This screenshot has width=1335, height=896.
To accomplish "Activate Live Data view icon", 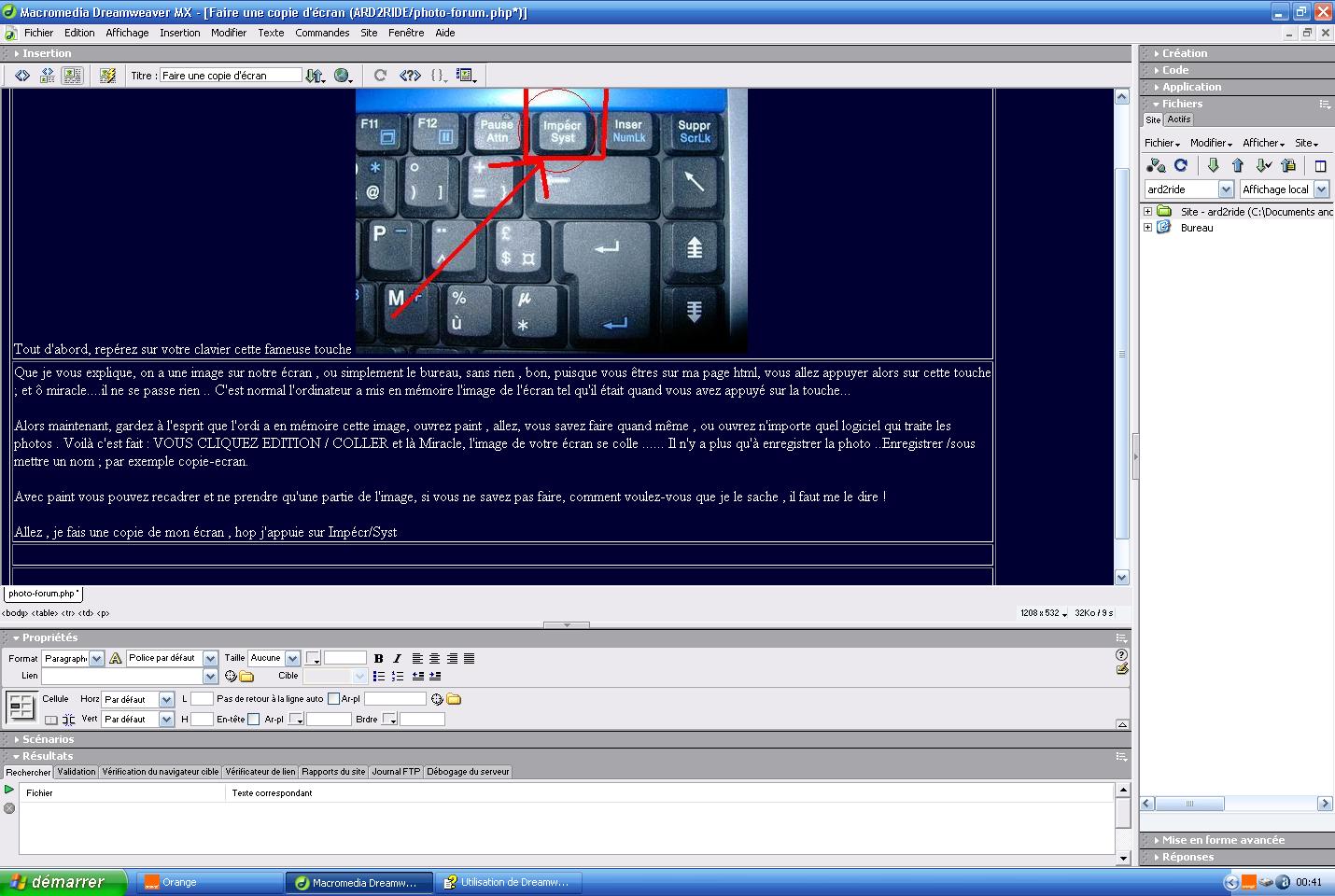I will tap(108, 76).
